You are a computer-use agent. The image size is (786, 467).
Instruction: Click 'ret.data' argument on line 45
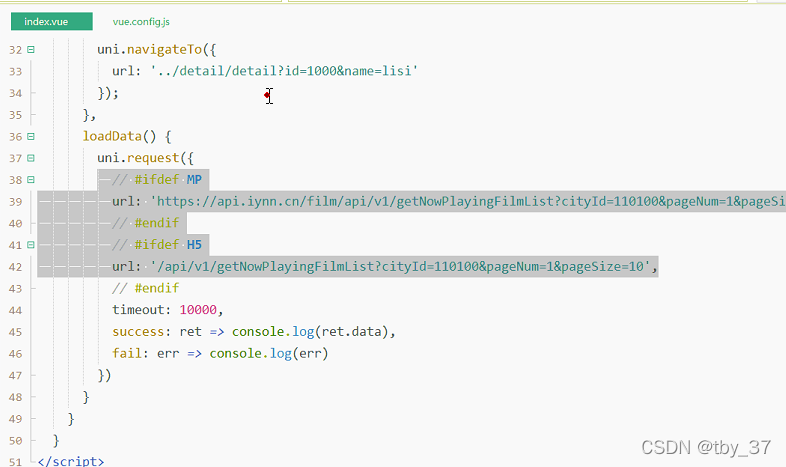pos(351,332)
